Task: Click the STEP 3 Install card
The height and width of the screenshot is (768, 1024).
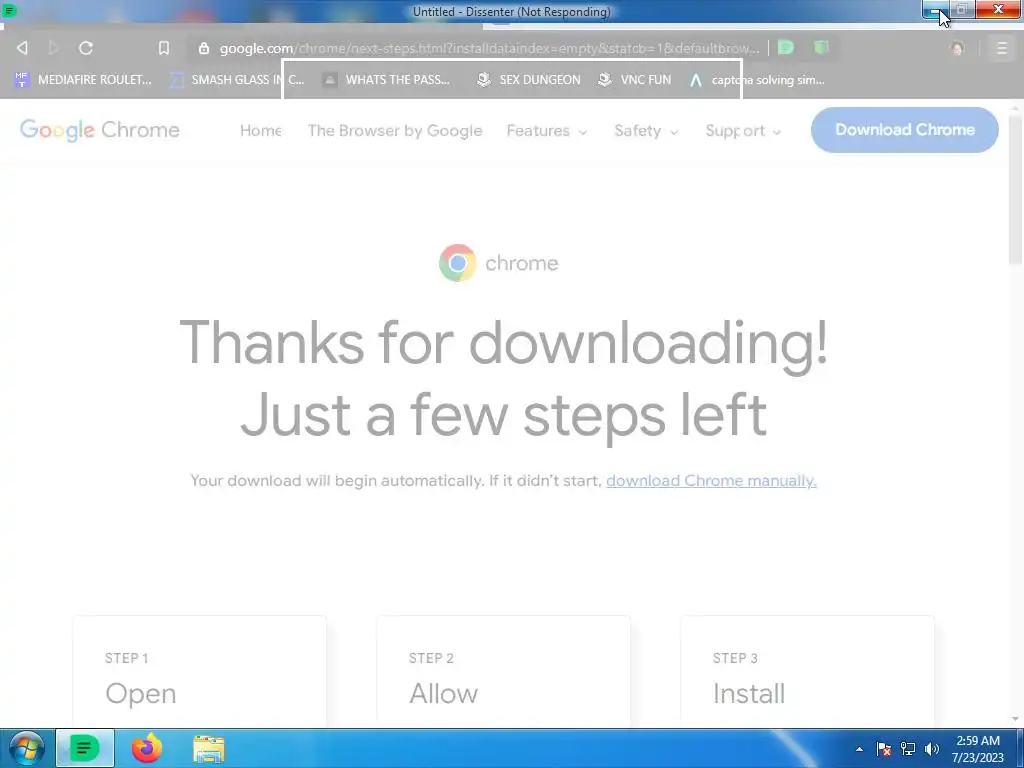Action: (807, 671)
